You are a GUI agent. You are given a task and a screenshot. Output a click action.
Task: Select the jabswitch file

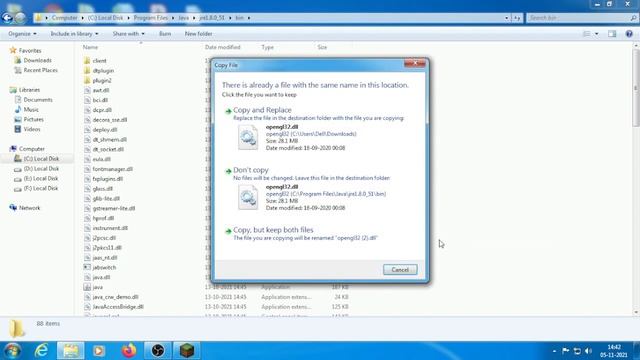104,267
